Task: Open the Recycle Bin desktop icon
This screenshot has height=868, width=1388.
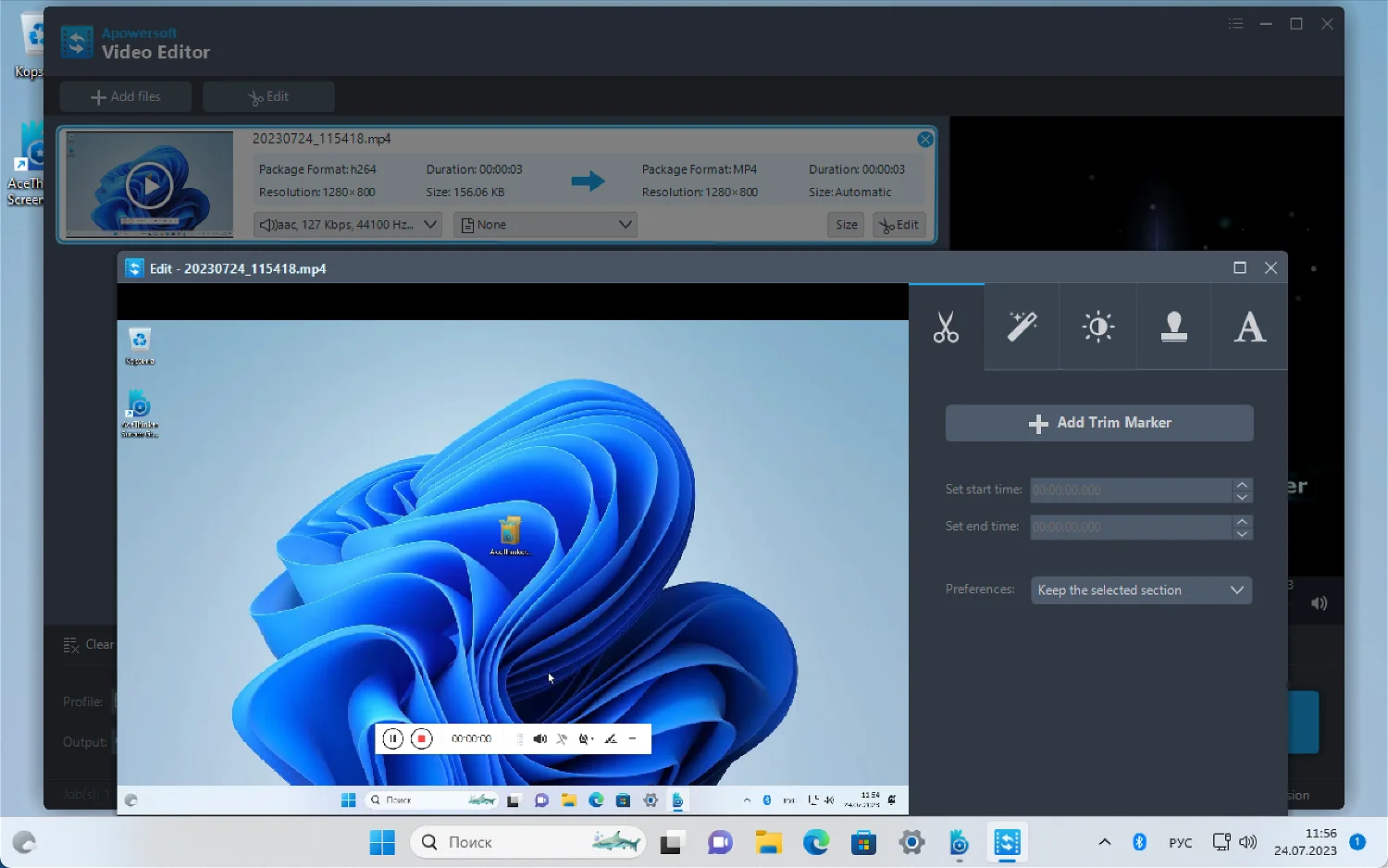Action: coord(30,46)
